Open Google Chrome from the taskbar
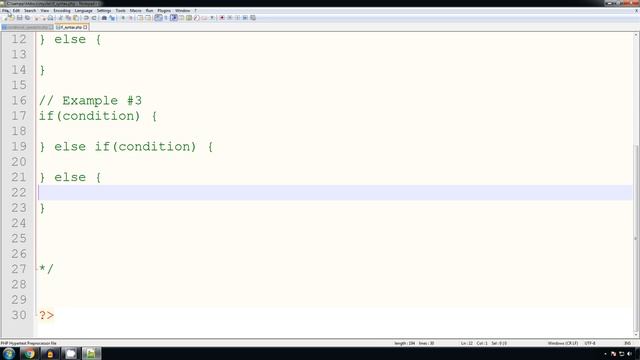The image size is (640, 360). (x=29, y=353)
